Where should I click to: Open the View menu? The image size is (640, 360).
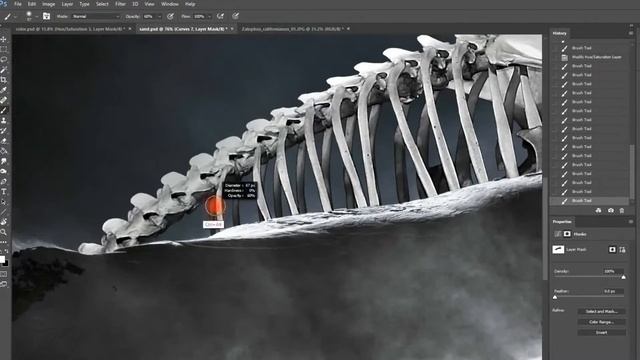click(149, 4)
